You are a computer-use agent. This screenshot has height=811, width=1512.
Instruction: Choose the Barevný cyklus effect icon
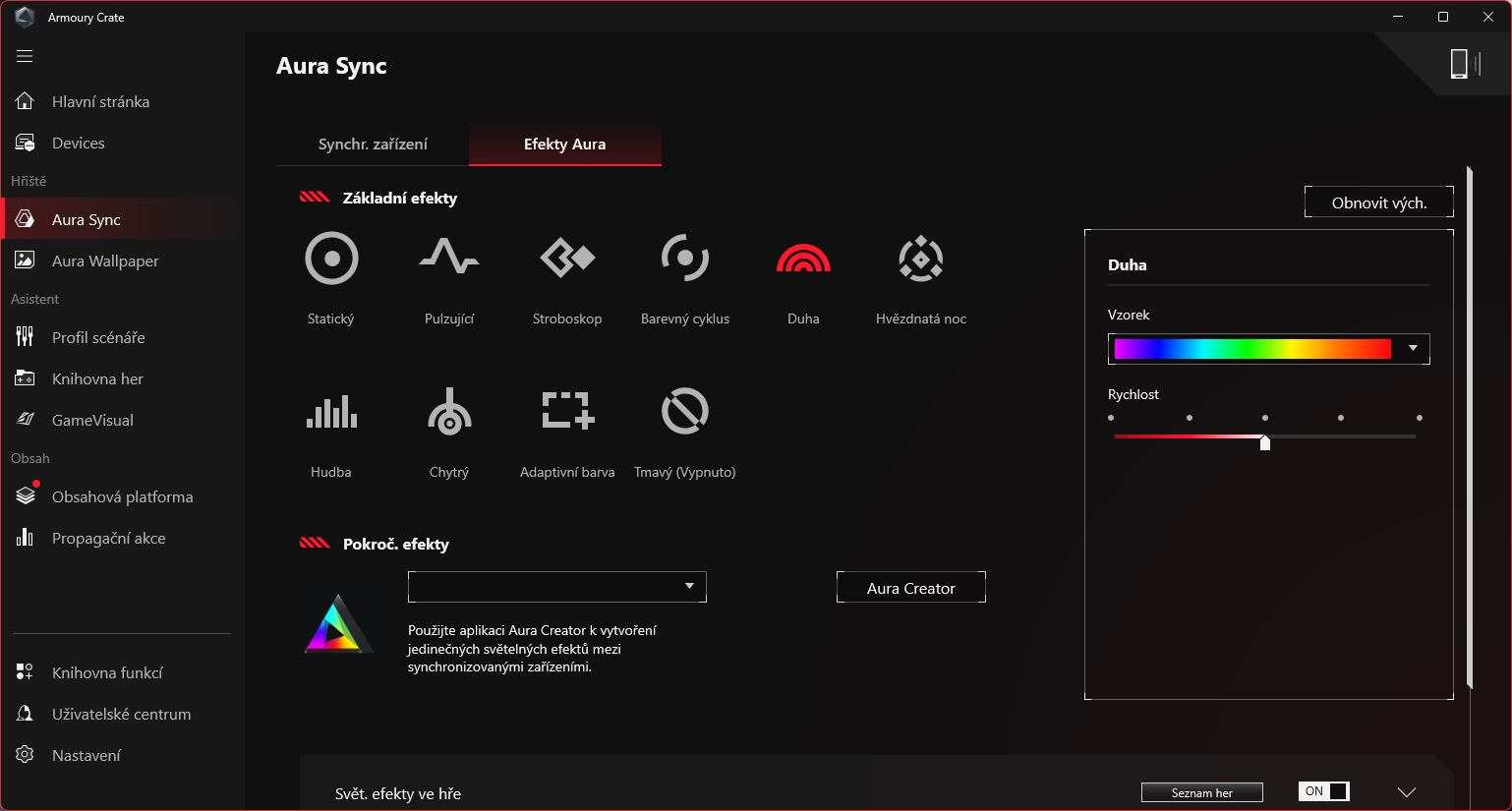click(685, 259)
